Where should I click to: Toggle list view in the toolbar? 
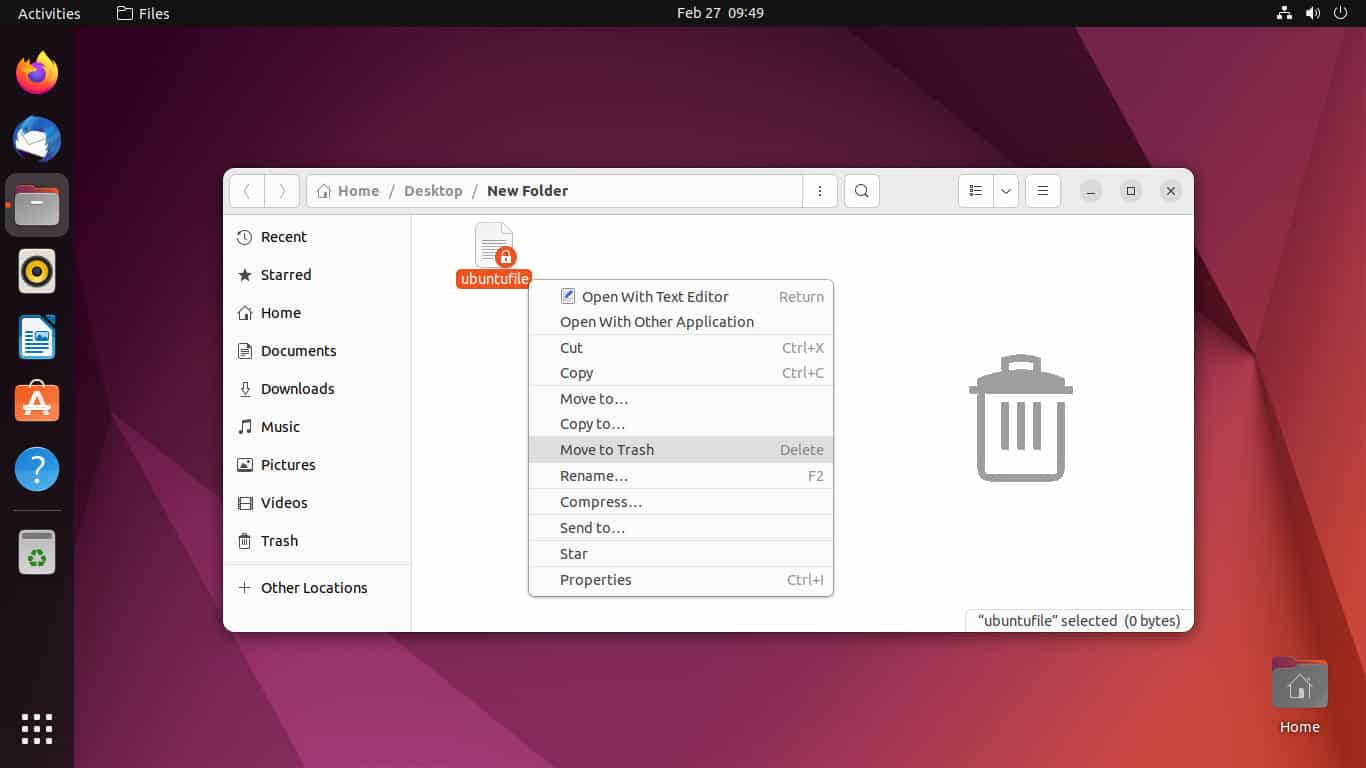click(975, 190)
